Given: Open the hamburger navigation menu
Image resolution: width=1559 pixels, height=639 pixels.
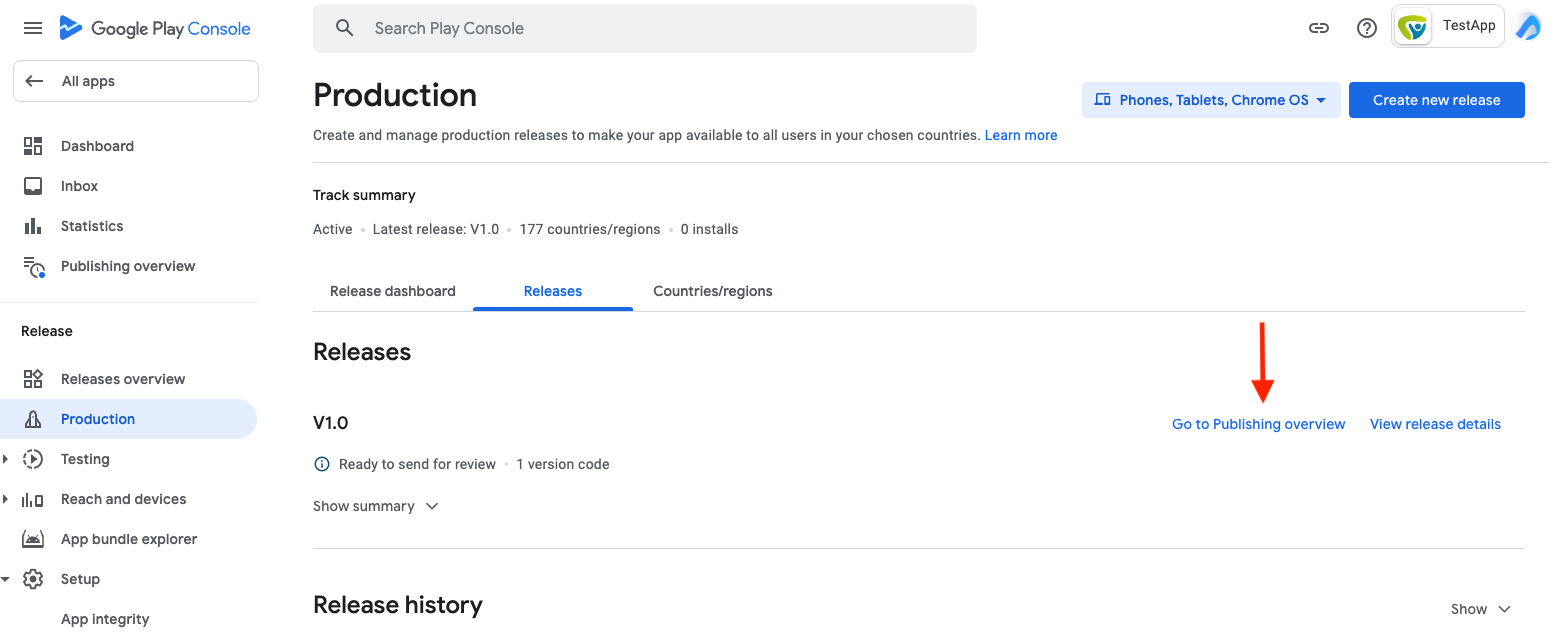Looking at the screenshot, I should (x=33, y=28).
